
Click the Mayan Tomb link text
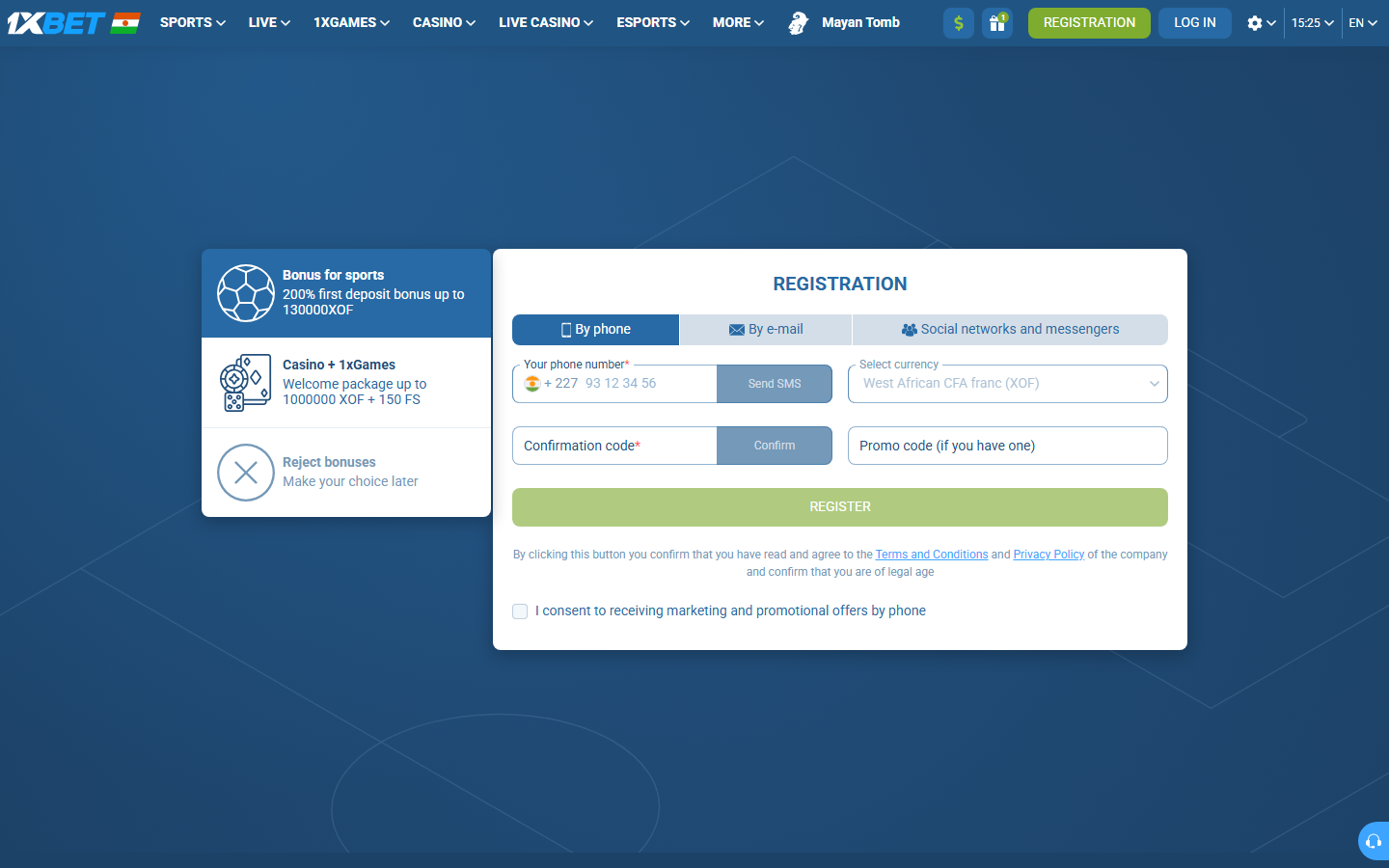860,22
